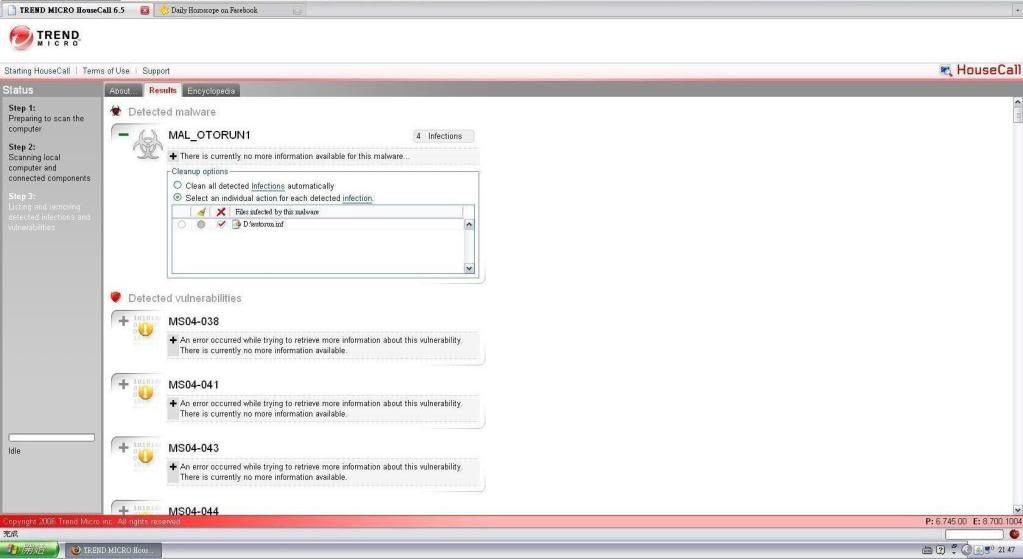Click the results page scroll up arrow

tap(1017, 102)
